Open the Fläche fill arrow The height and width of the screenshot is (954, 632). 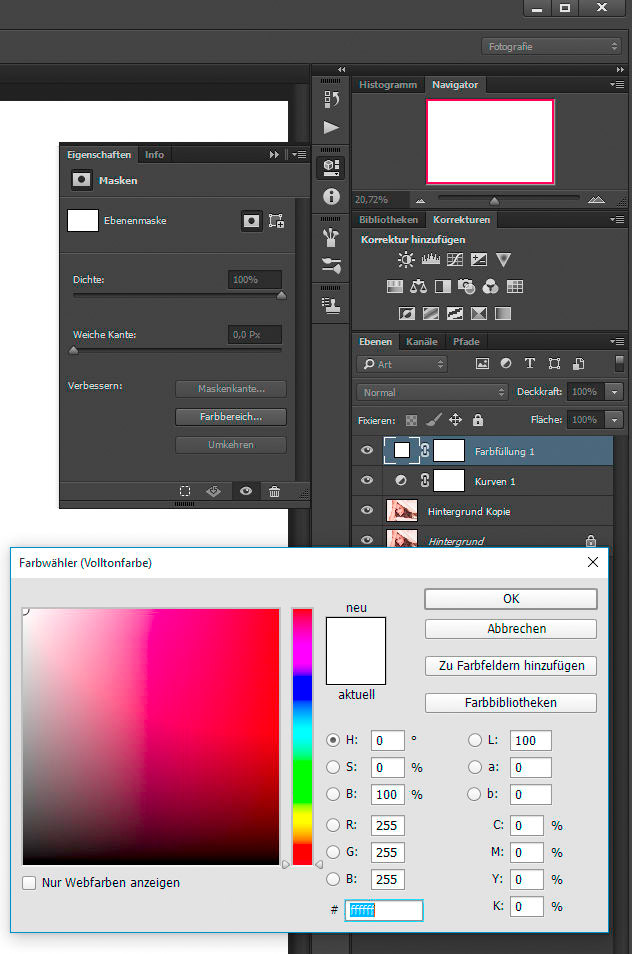614,420
